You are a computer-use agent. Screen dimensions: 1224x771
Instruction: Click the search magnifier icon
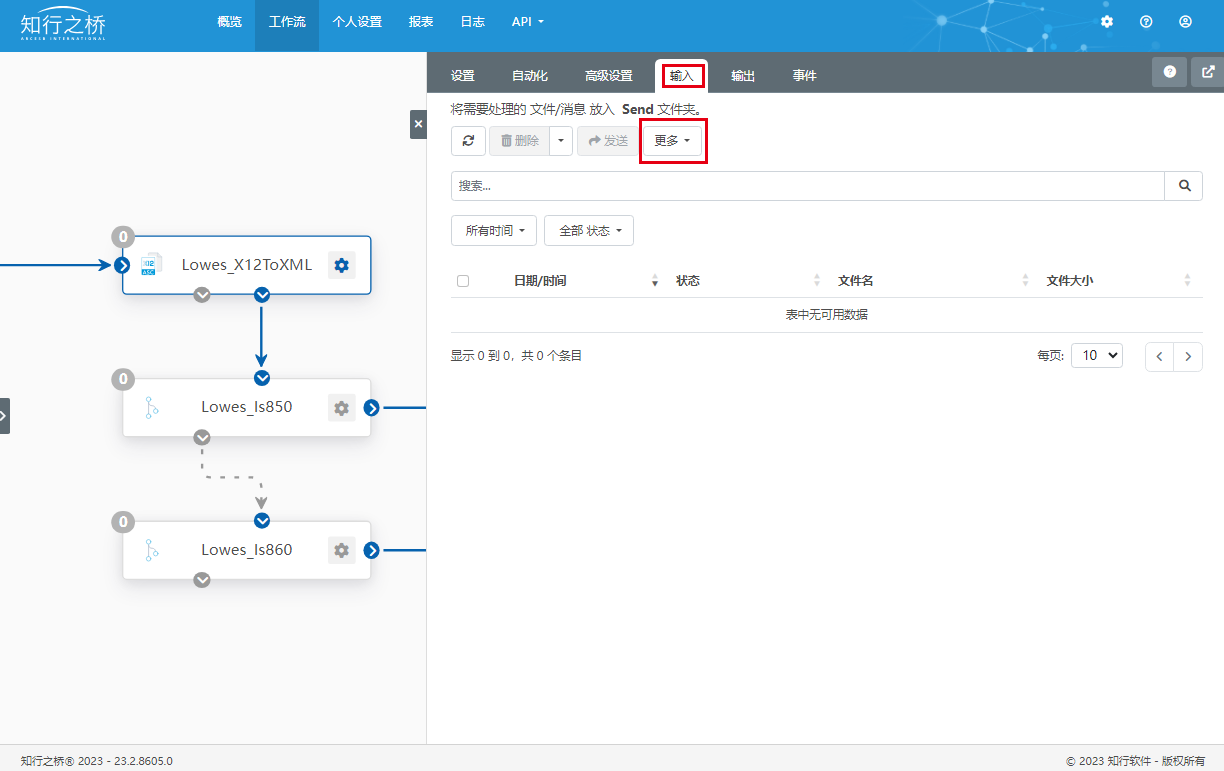click(x=1184, y=186)
